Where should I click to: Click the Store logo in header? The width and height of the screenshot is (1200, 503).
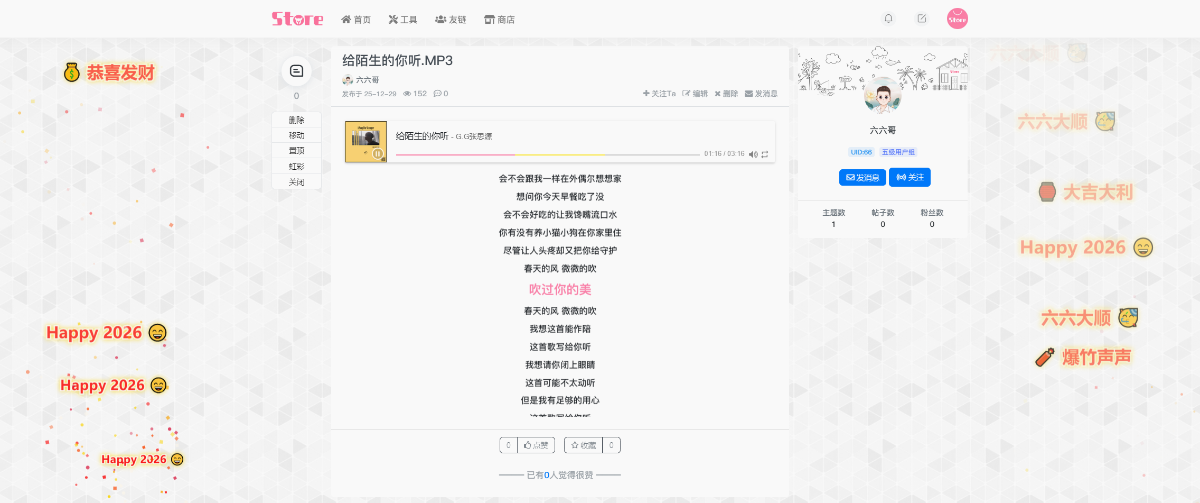tap(297, 18)
